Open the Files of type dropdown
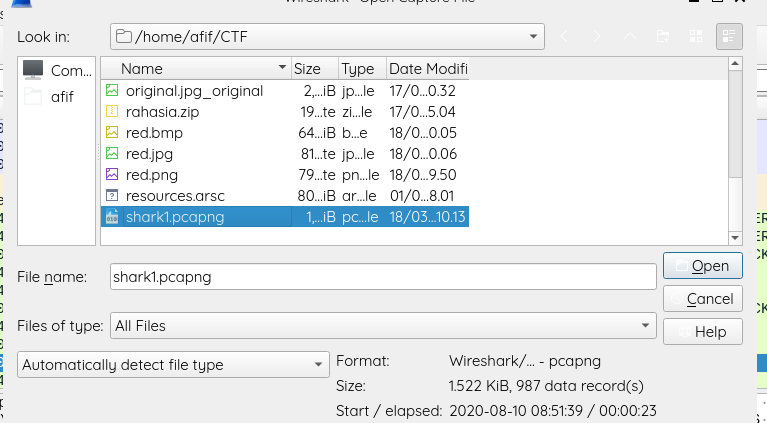 pyautogui.click(x=383, y=326)
